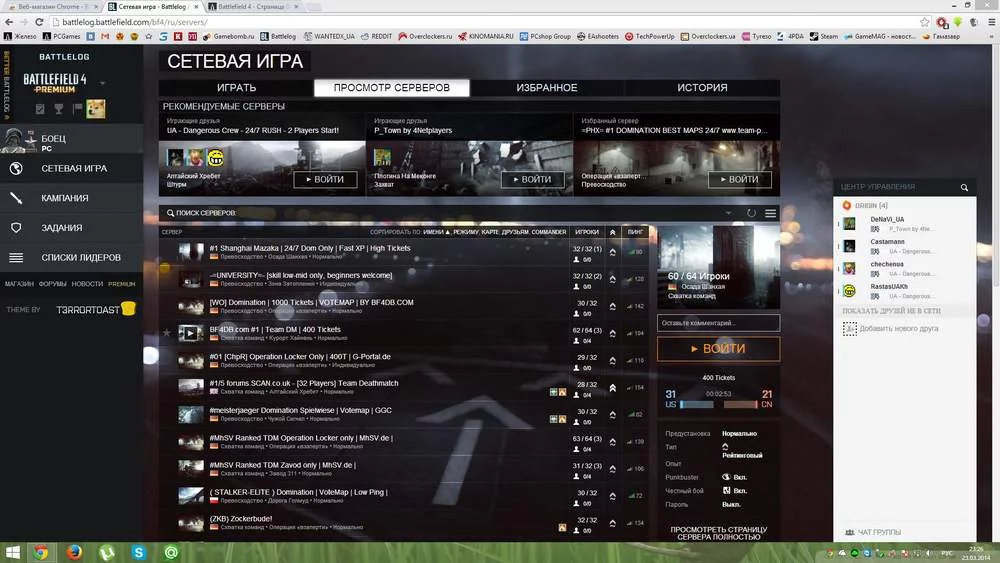Expand the server search filter dropdown arrow
The image size is (1000, 563).
(728, 213)
